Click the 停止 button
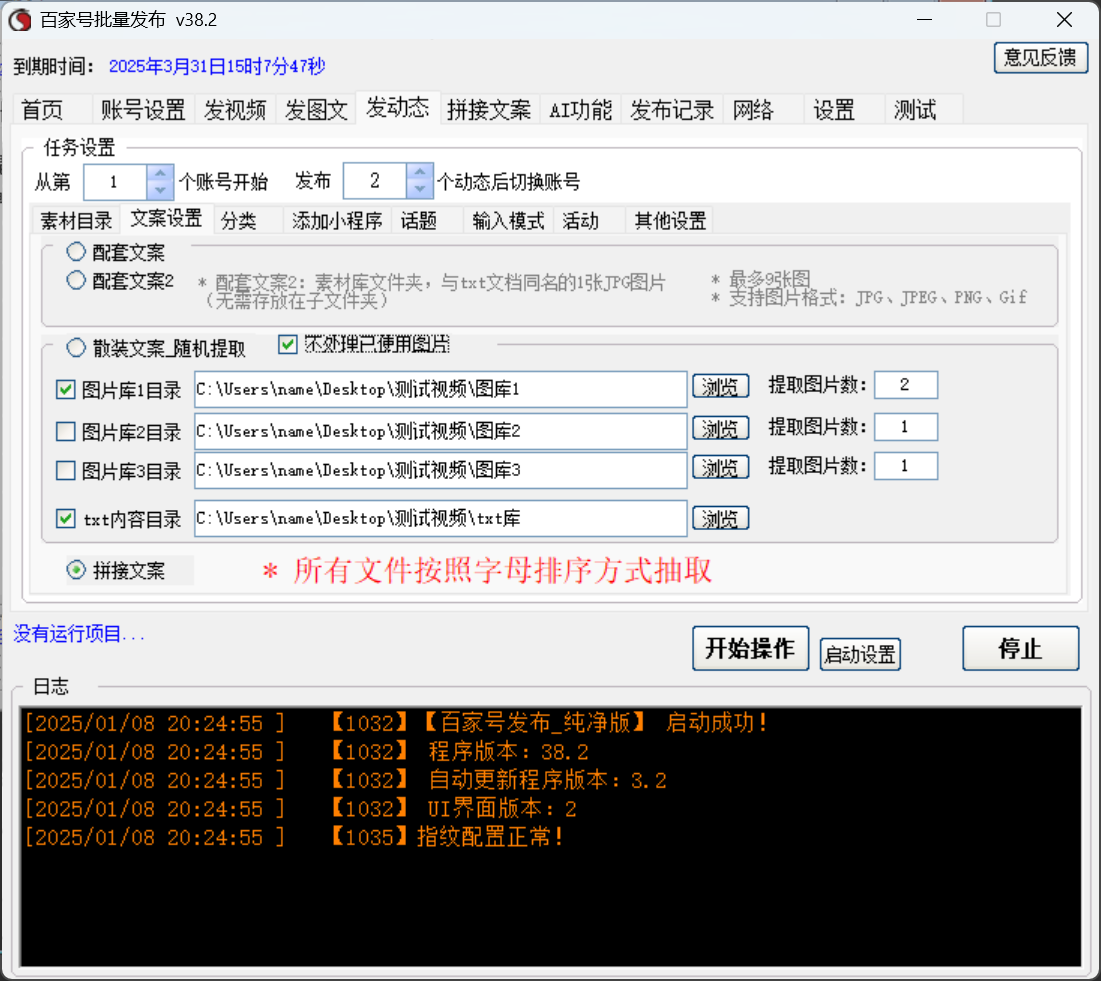Screen dimensions: 1101x981 [1020, 648]
